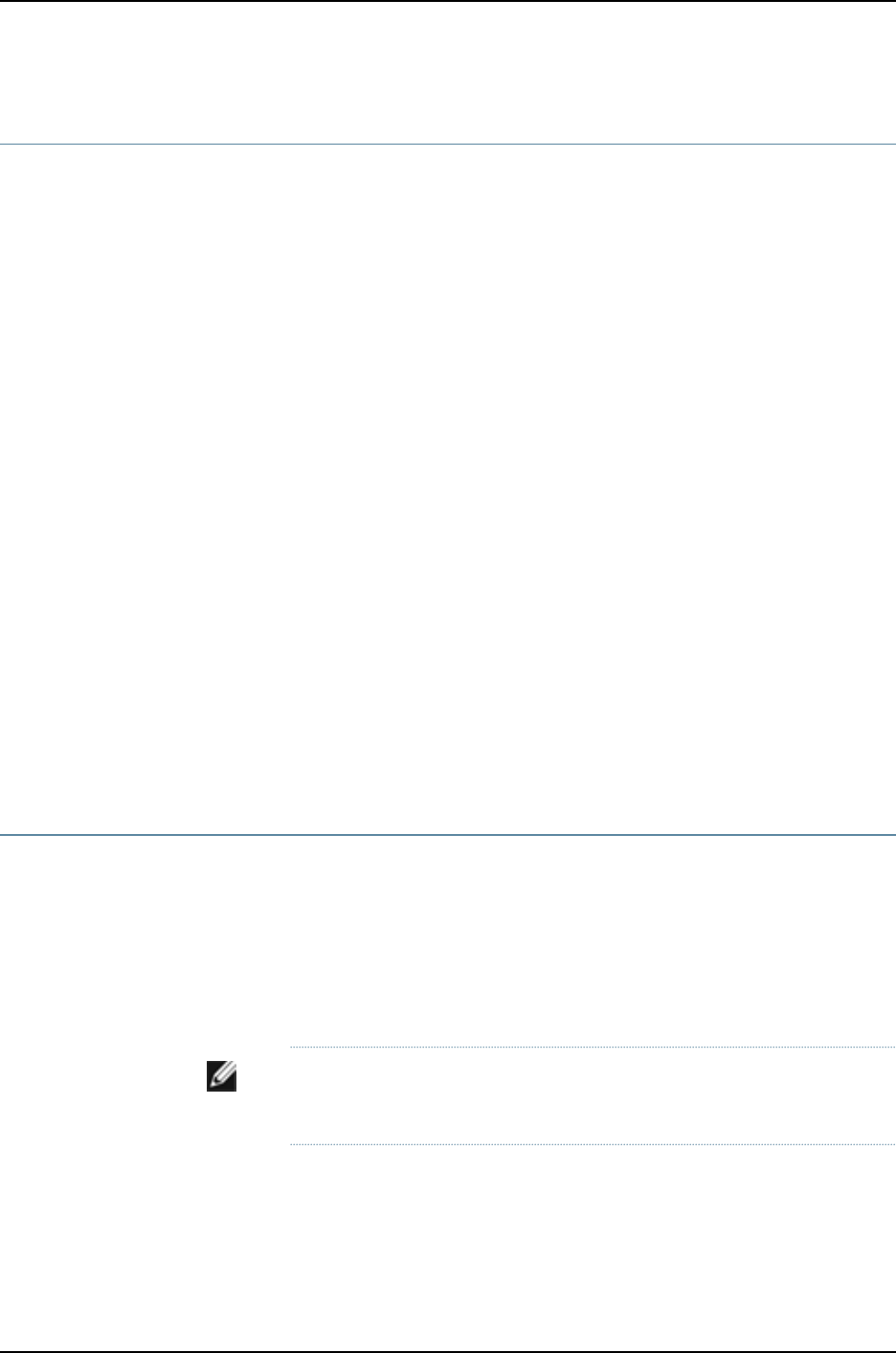Click the black rule at page bottom
Viewport: 896px width, 1353px height.
point(448,1351)
